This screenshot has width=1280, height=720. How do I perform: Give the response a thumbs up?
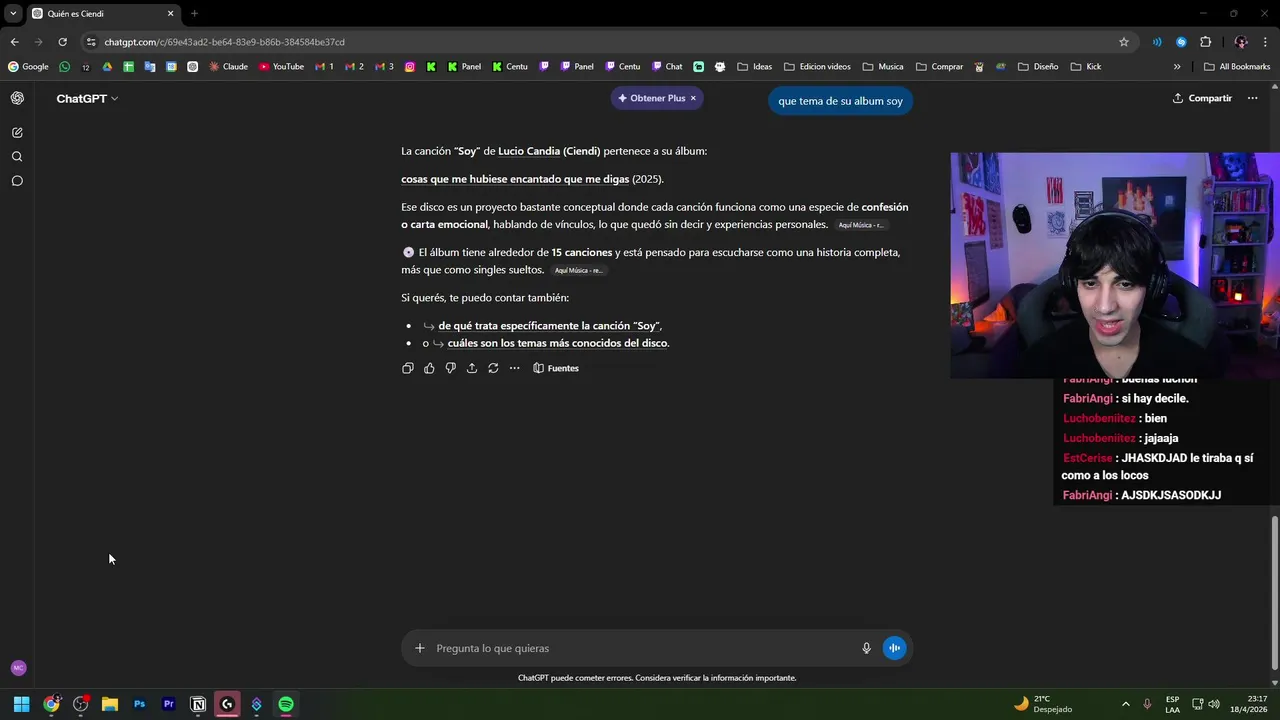point(429,368)
